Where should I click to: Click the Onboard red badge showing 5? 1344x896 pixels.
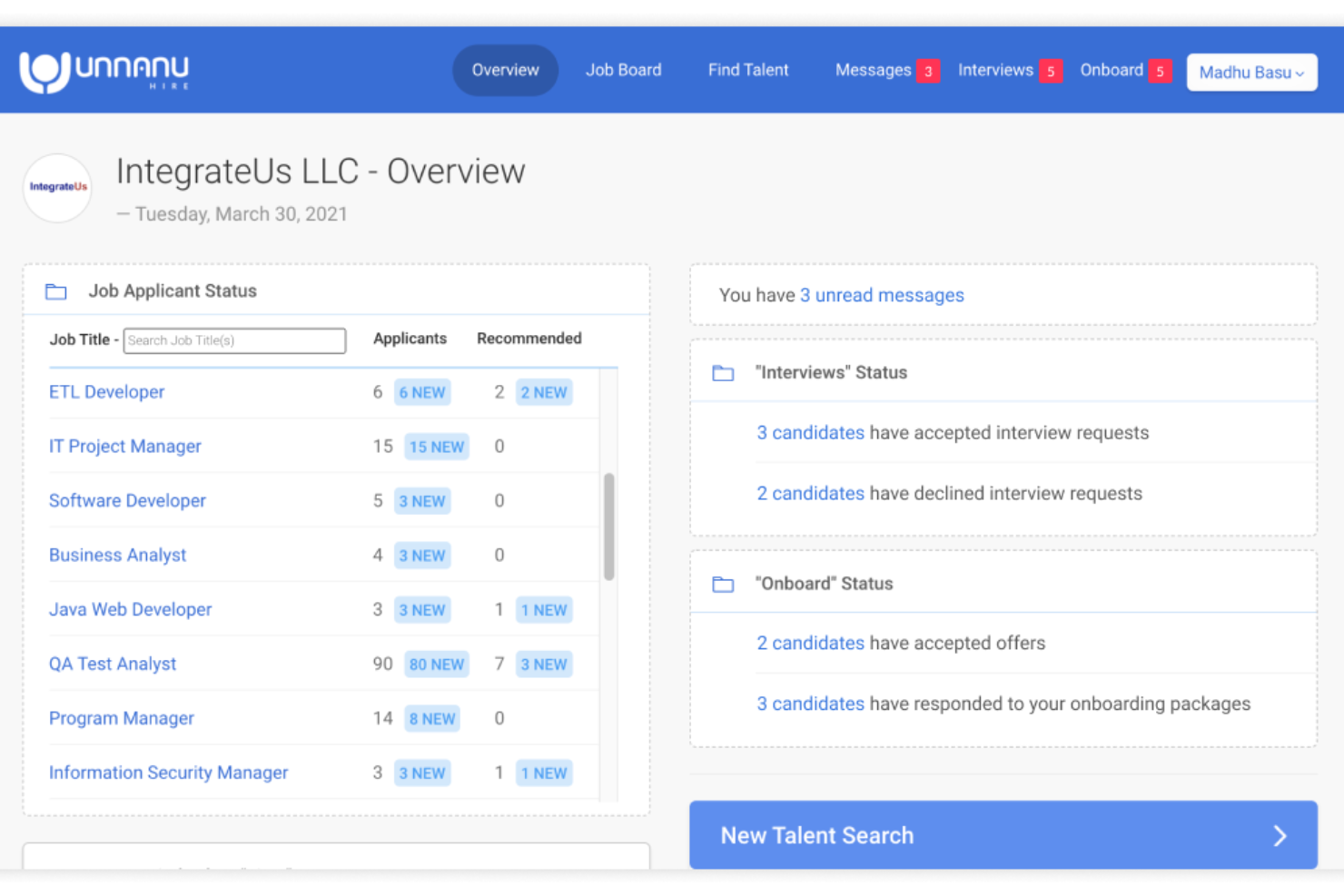tap(1160, 71)
